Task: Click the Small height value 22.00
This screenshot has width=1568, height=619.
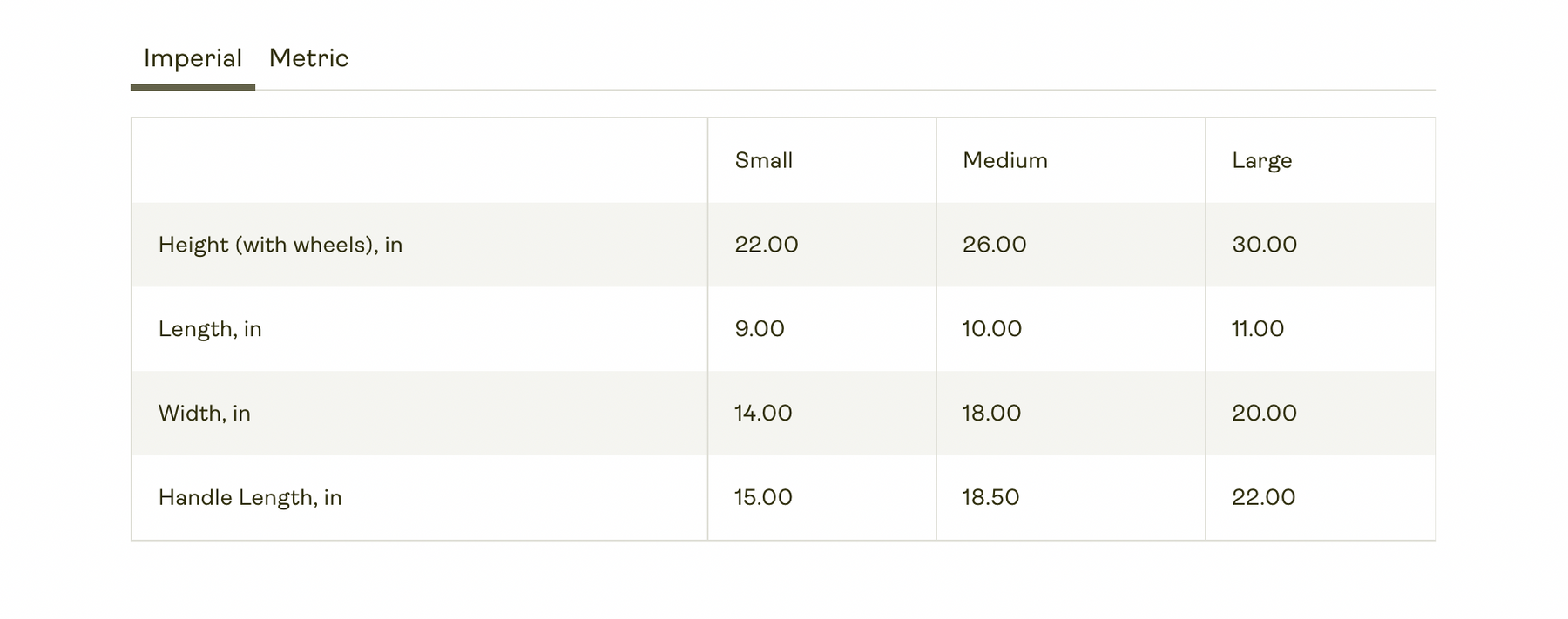Action: coord(766,245)
